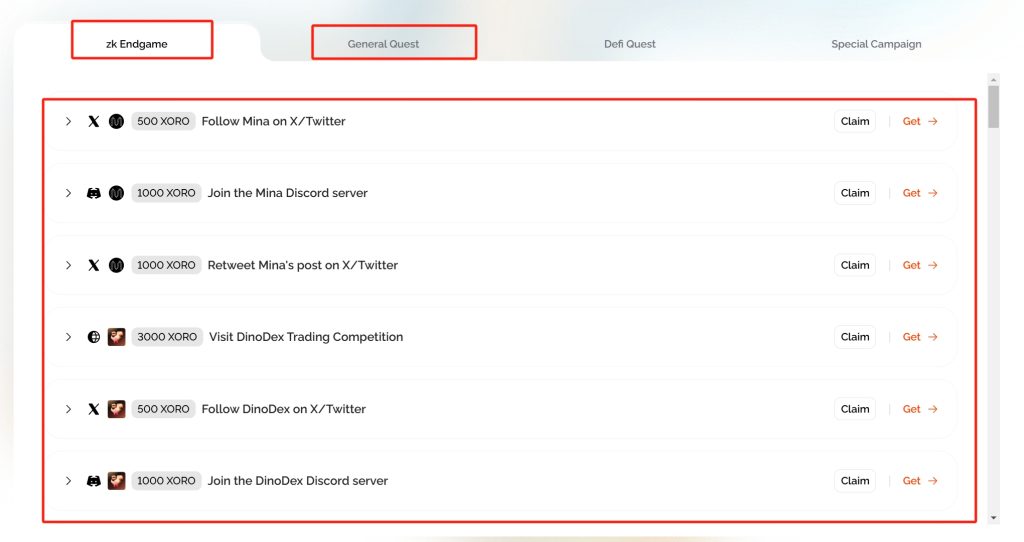The height and width of the screenshot is (542, 1024).
Task: Claim reward for Join the Mina Discord server
Action: coord(855,193)
